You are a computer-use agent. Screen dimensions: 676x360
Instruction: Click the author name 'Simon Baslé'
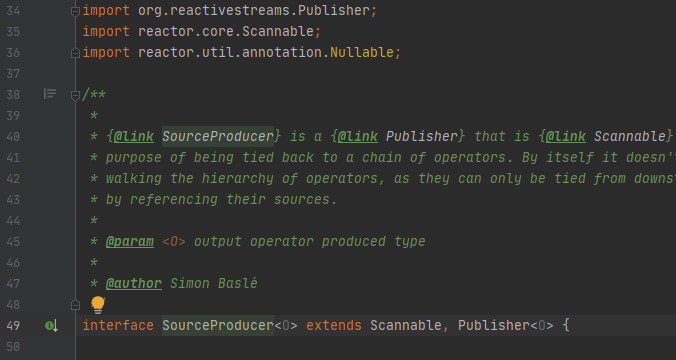click(214, 284)
